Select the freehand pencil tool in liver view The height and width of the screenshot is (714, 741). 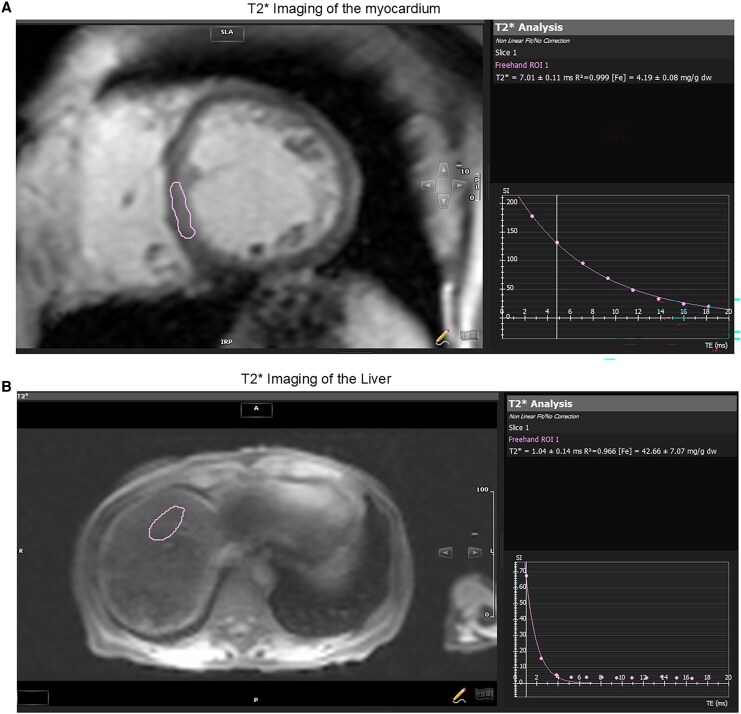pyautogui.click(x=459, y=695)
